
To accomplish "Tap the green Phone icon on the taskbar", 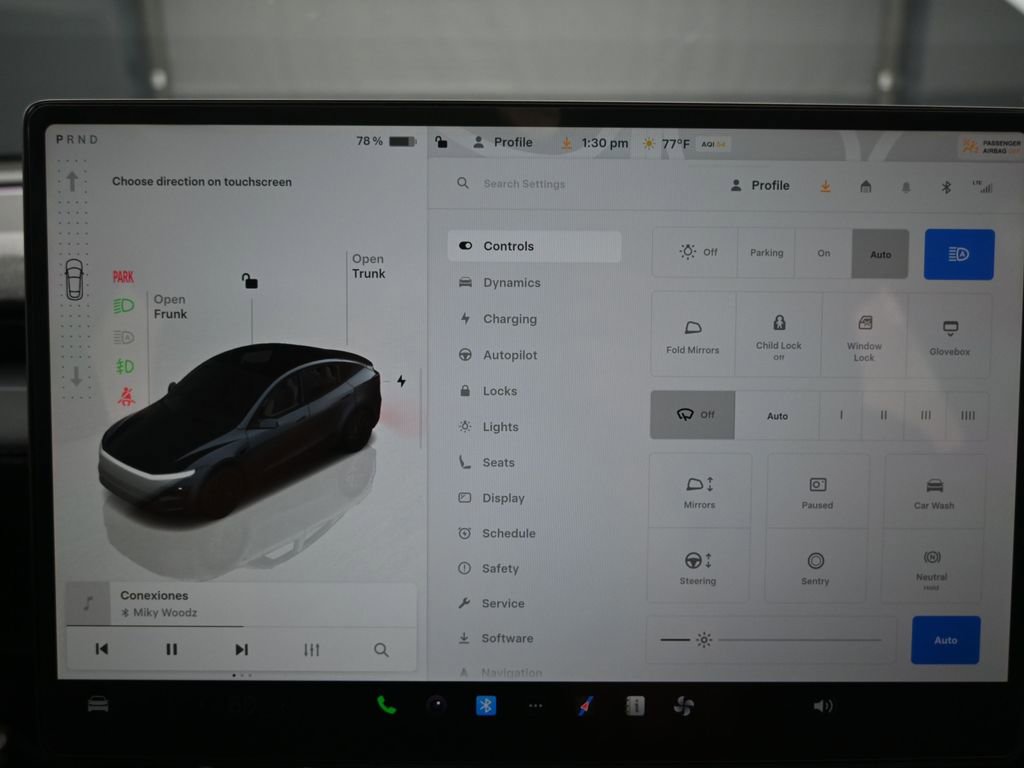I will 387,705.
